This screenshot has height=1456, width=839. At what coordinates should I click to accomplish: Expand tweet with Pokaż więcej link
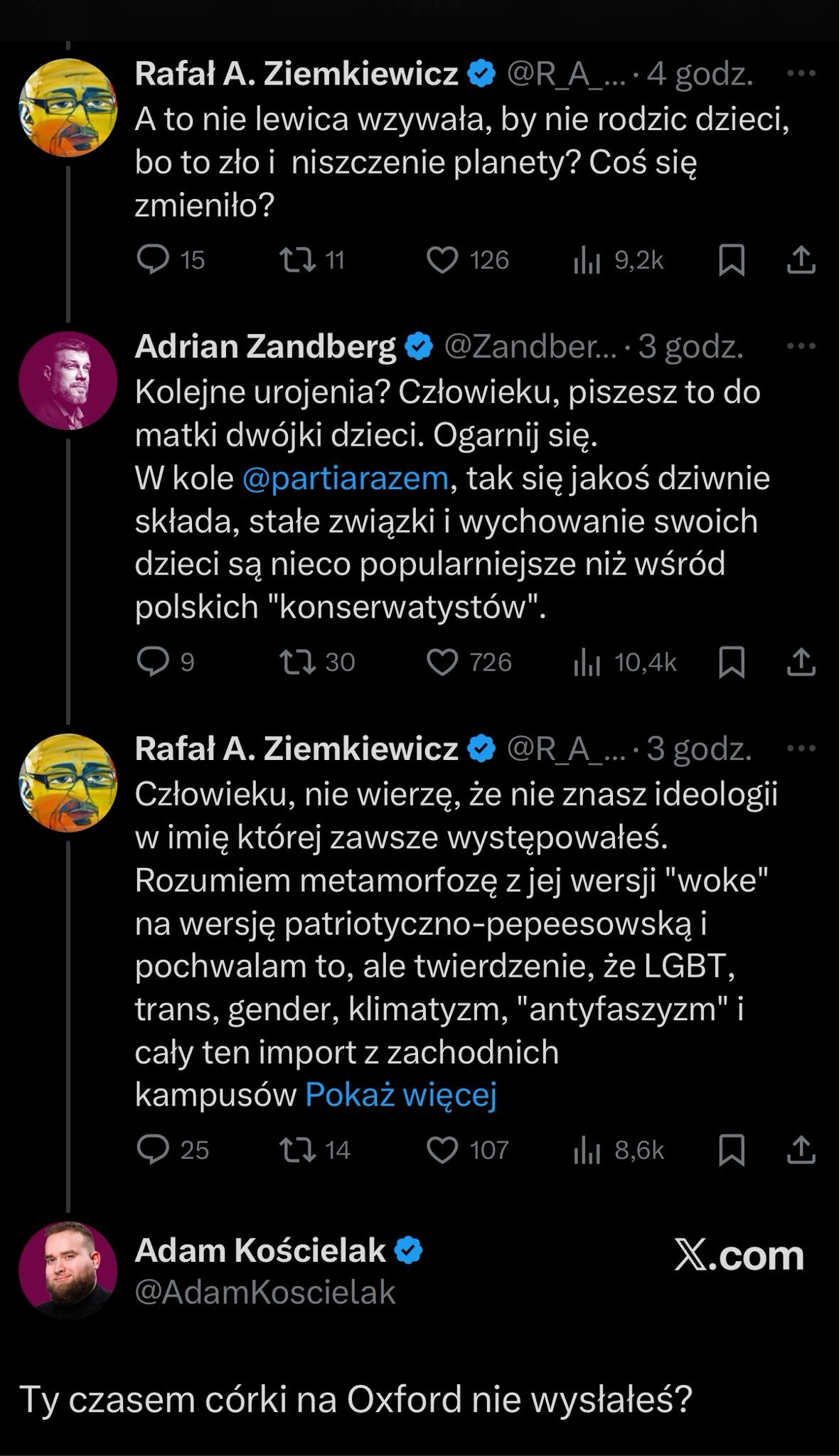tap(400, 1095)
